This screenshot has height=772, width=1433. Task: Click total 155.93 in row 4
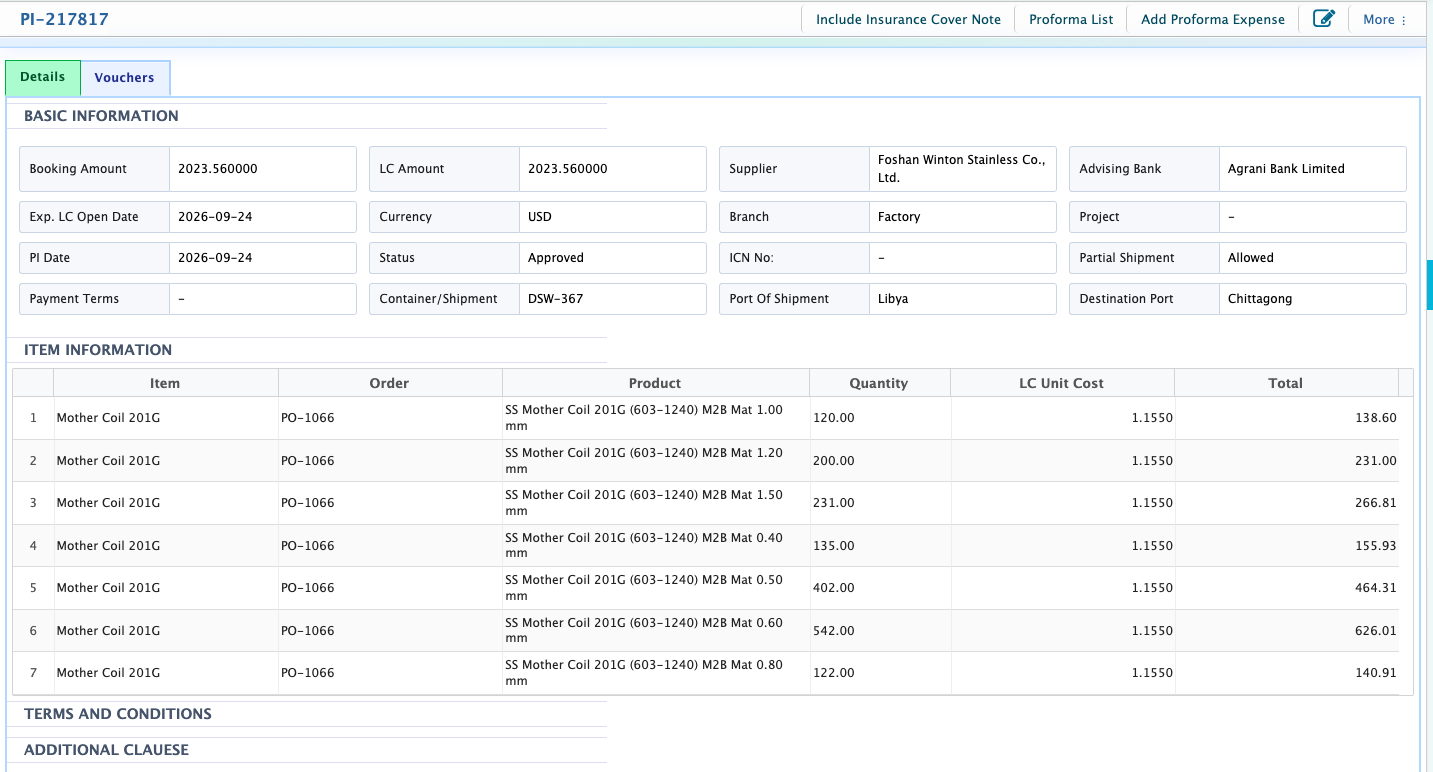coord(1376,546)
